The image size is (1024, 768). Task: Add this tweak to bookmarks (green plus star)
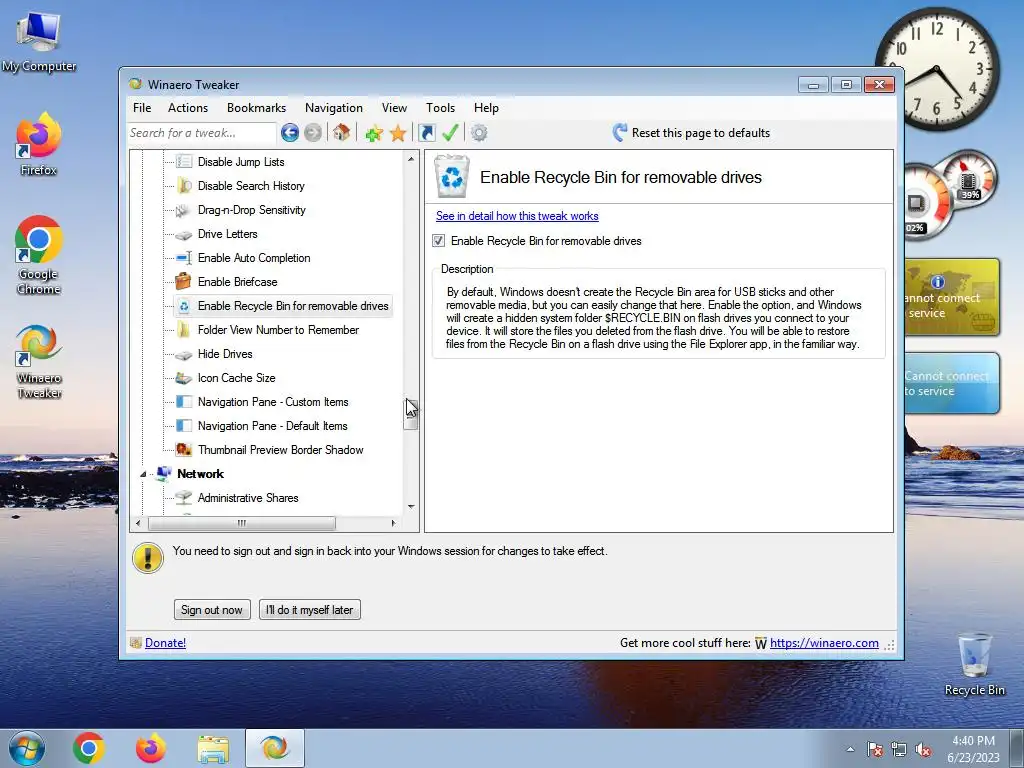(x=374, y=133)
